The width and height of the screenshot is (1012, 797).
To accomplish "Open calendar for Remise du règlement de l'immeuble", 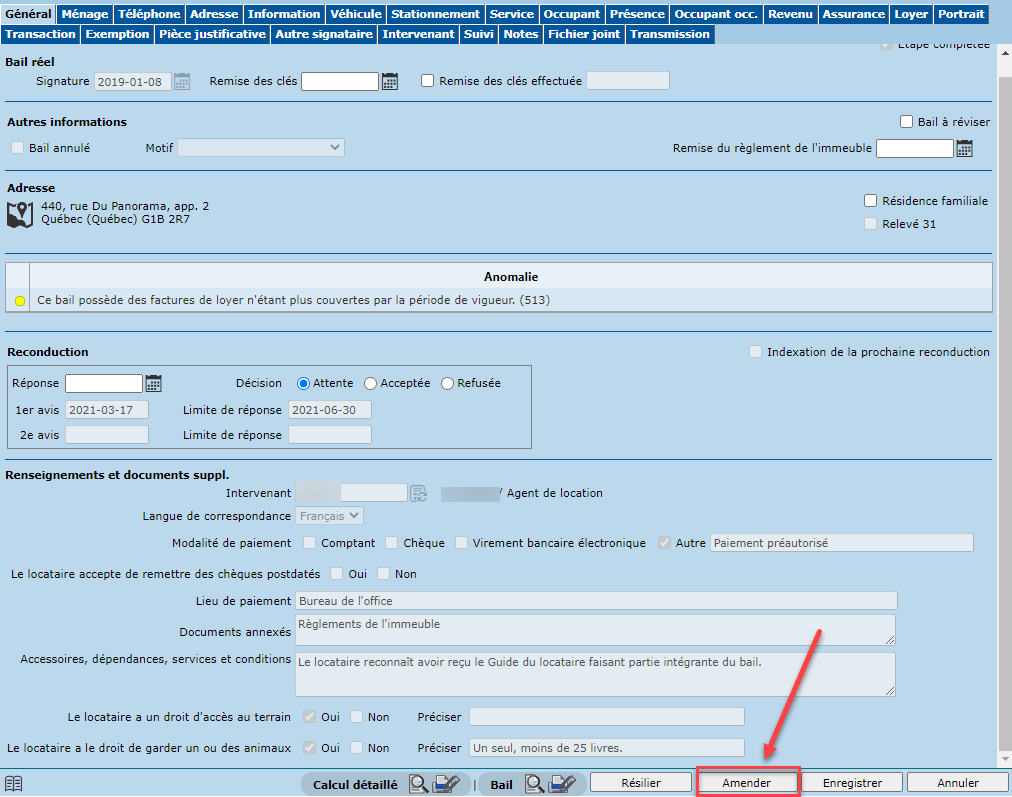I will coord(964,149).
